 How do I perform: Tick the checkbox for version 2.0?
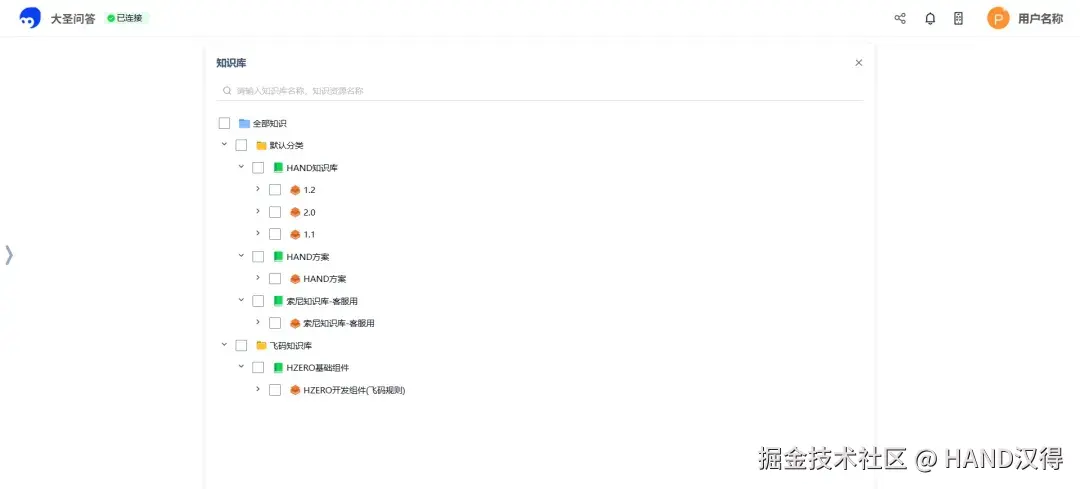(x=275, y=212)
